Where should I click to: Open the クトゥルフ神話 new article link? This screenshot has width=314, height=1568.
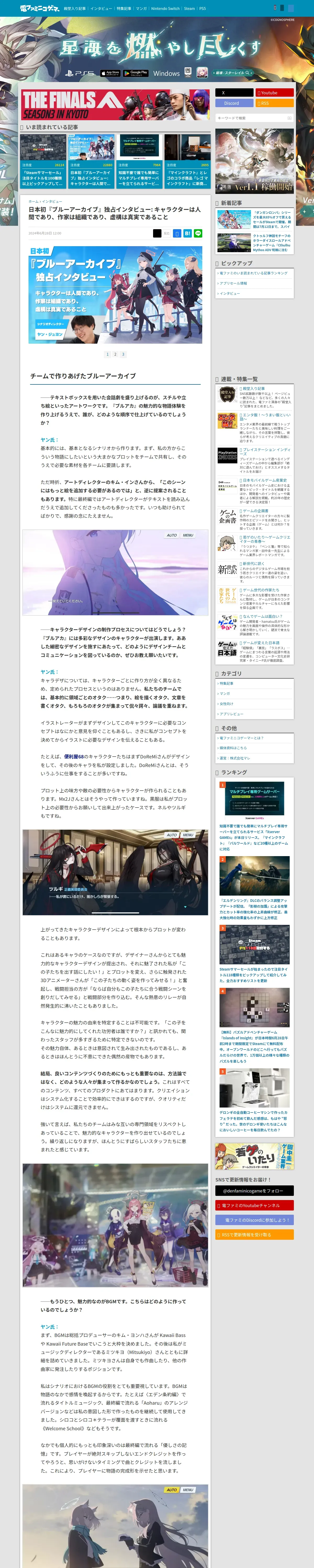point(254,242)
